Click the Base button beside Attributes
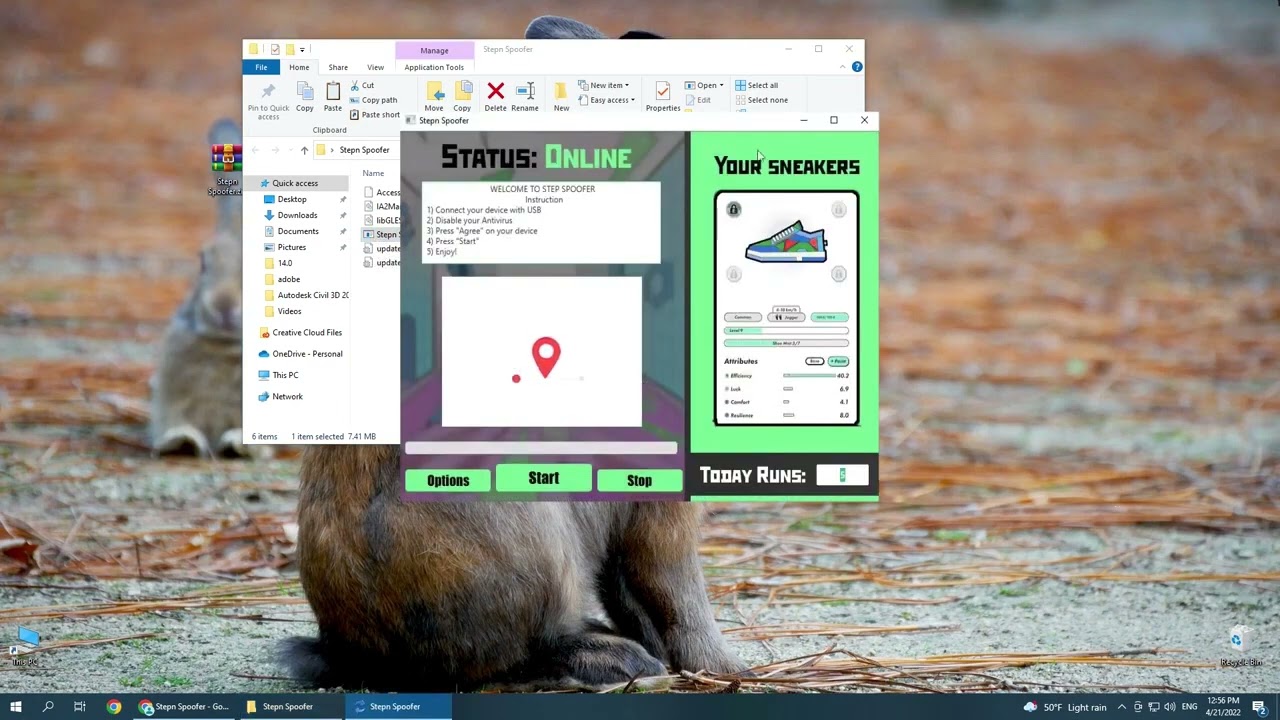The width and height of the screenshot is (1280, 720). pyautogui.click(x=815, y=361)
